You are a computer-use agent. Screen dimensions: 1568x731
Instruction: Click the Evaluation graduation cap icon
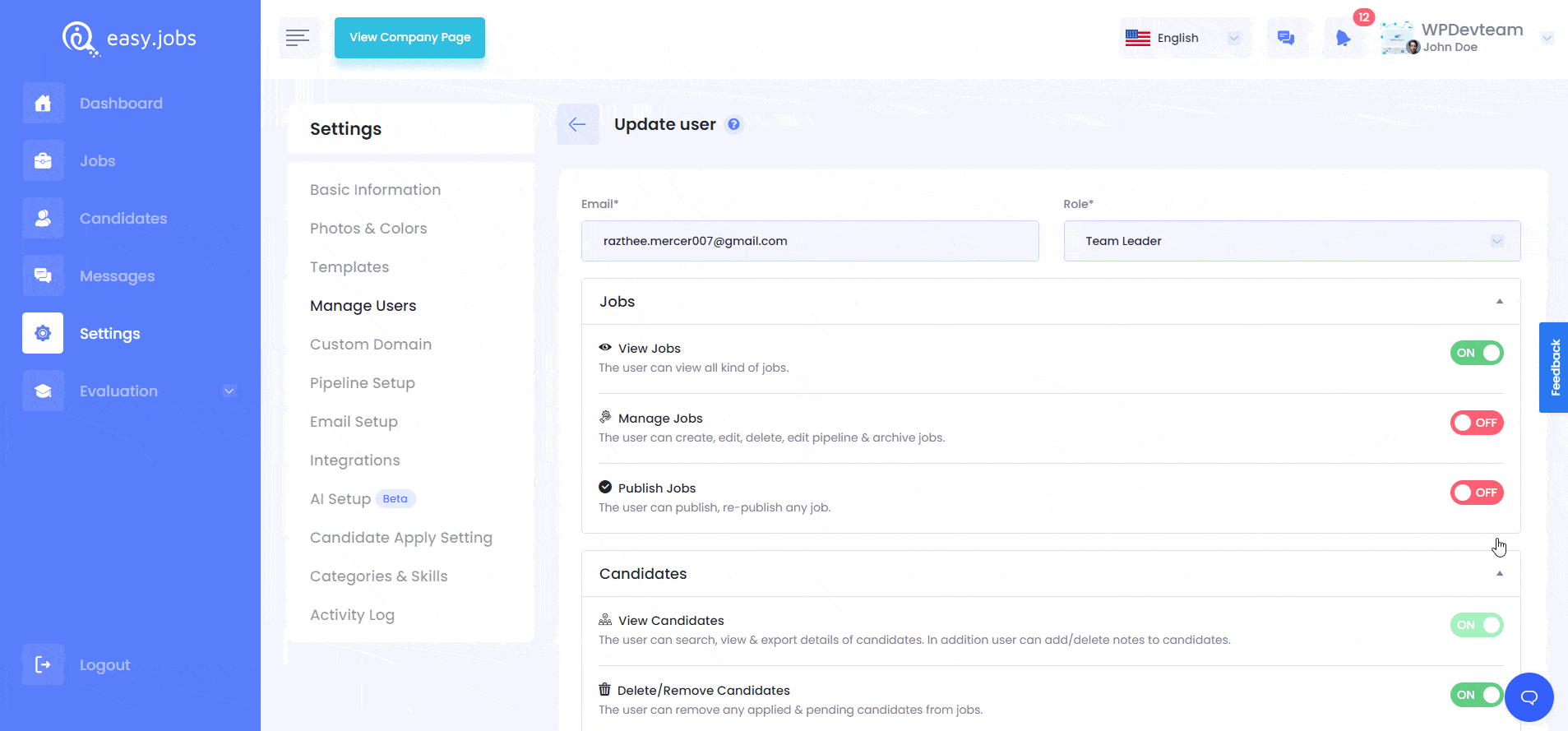(43, 391)
